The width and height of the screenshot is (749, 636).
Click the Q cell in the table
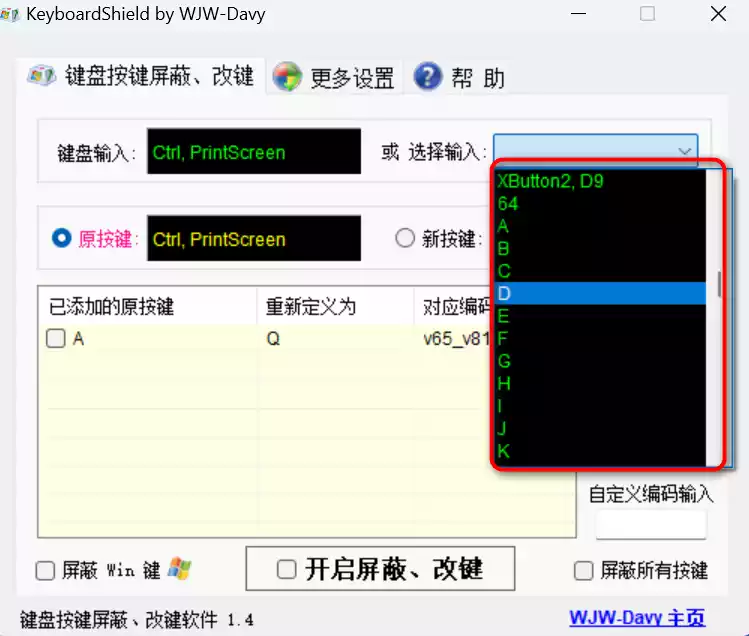[x=273, y=339]
